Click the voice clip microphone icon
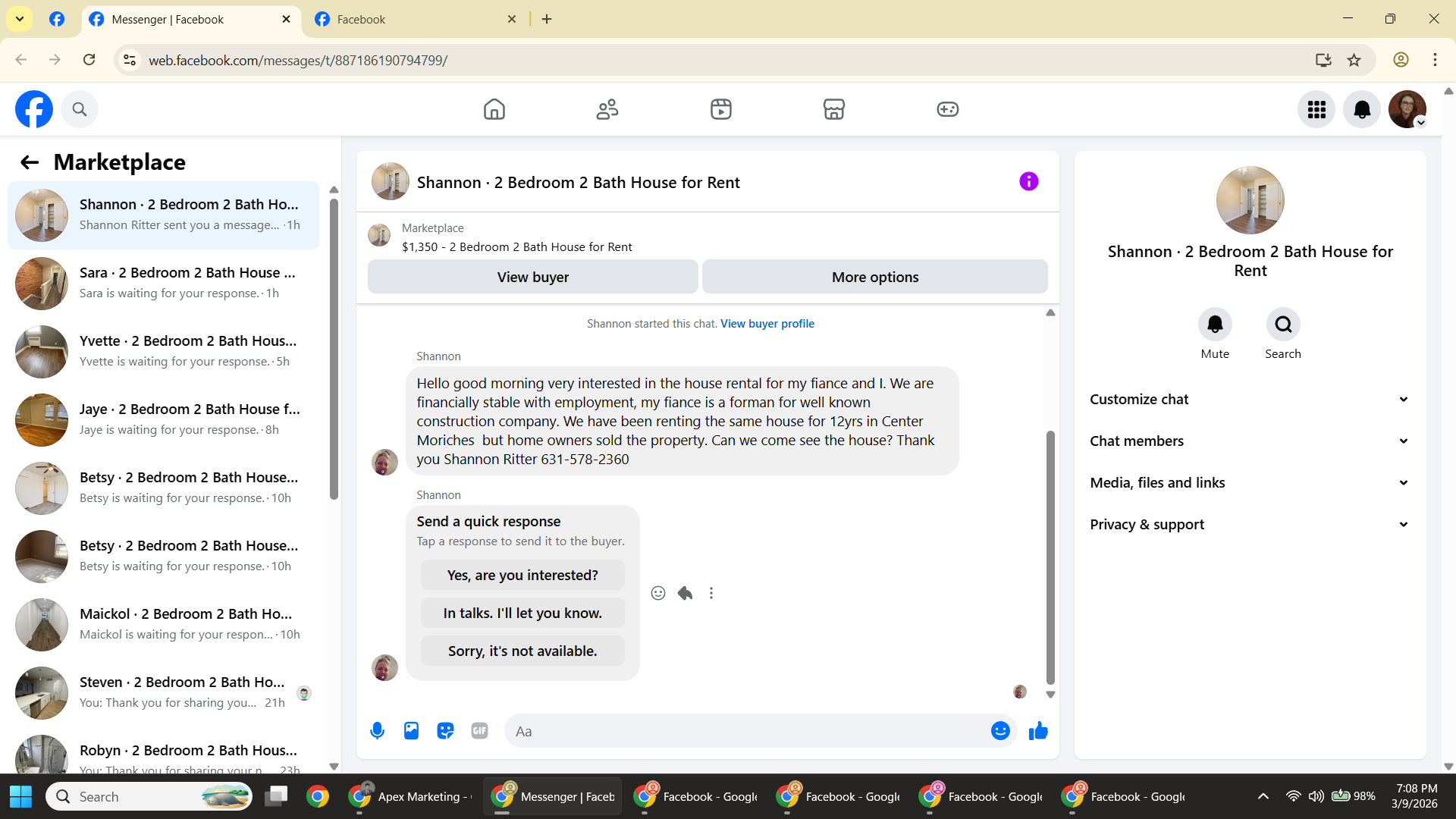 click(x=377, y=731)
